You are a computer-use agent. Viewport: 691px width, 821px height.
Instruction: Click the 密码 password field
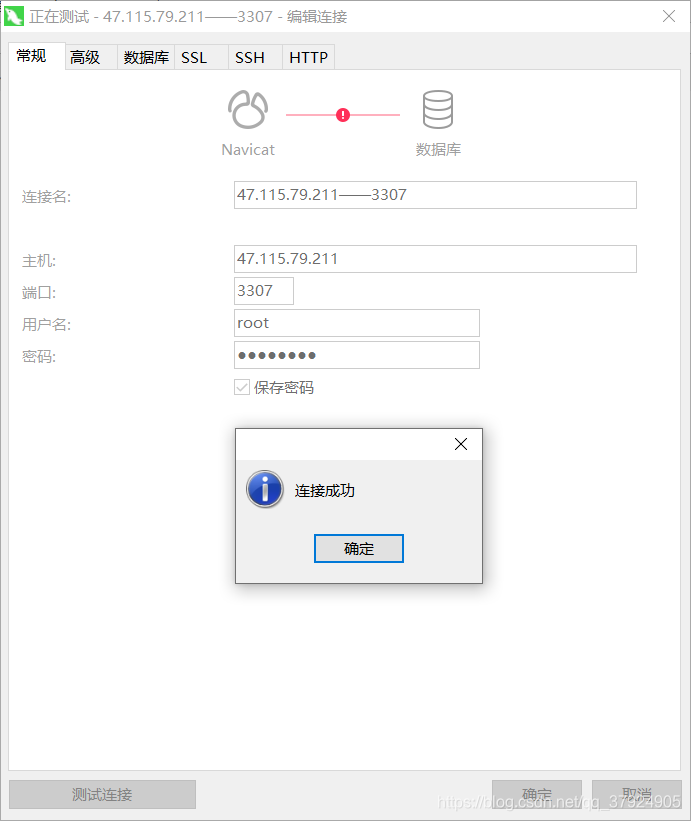(356, 355)
